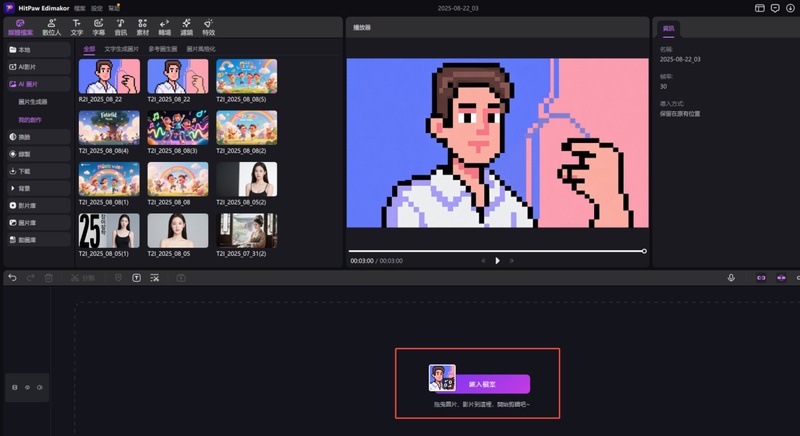
Task: Click the export download icon in title bar
Action: click(x=790, y=8)
